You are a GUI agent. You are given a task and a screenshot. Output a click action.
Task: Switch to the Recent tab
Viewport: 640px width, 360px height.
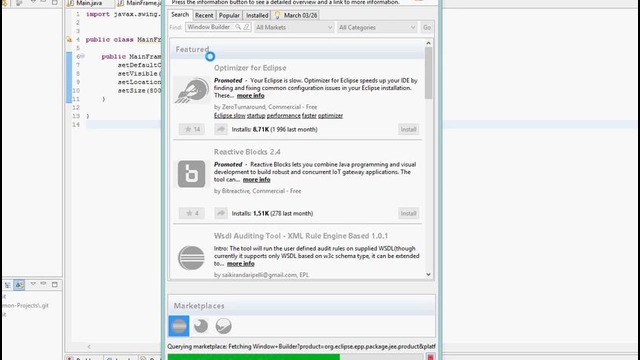coord(204,15)
